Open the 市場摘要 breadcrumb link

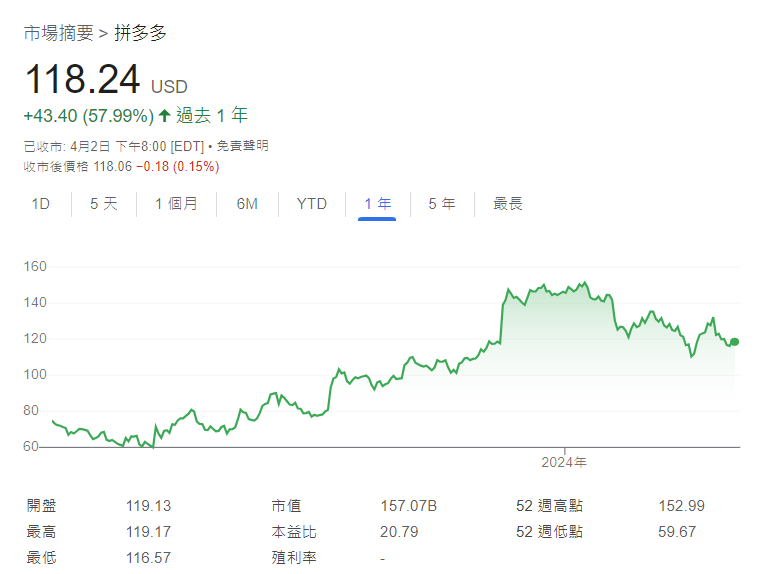[58, 33]
